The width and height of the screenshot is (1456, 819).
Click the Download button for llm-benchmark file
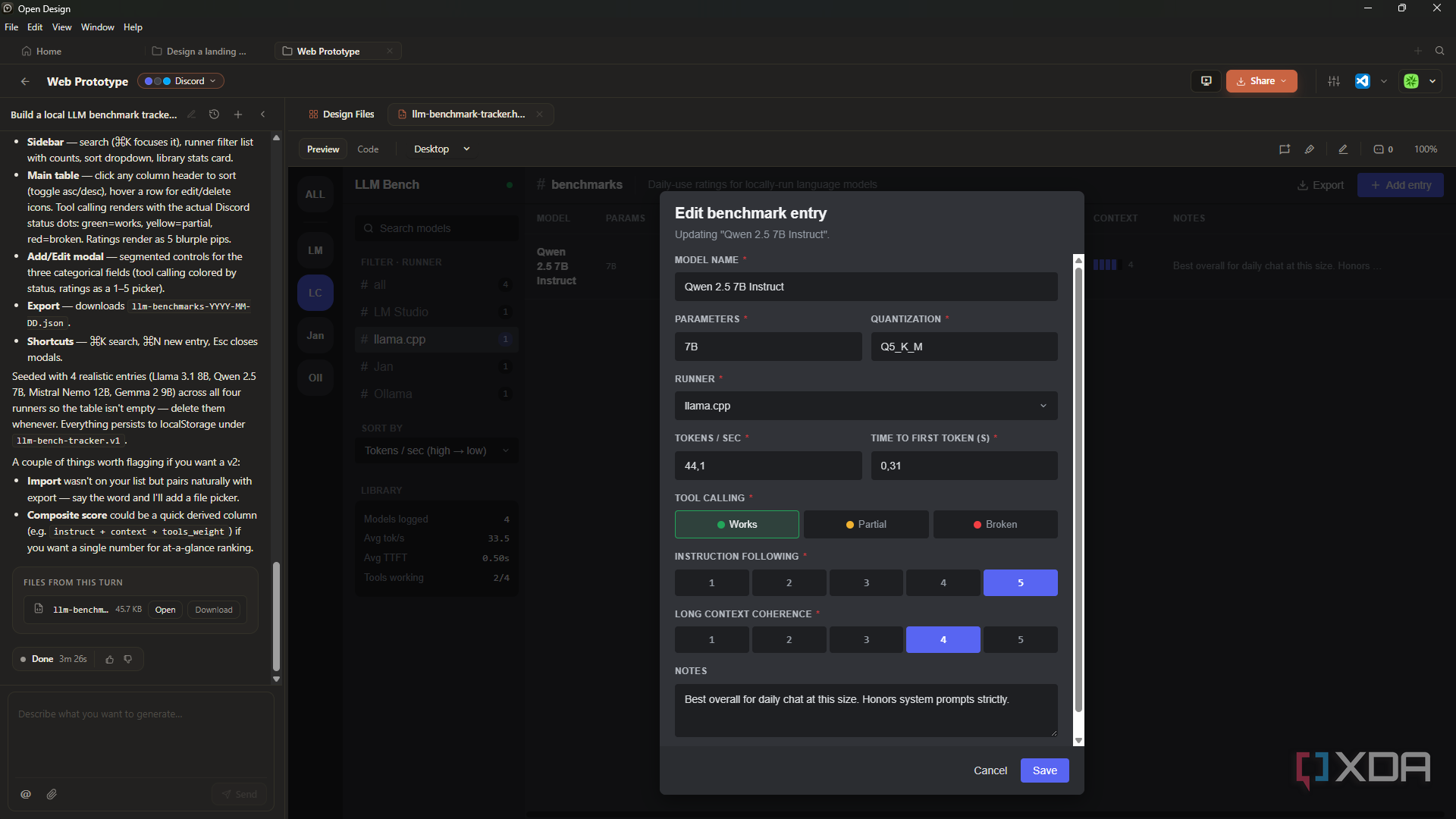tap(214, 610)
